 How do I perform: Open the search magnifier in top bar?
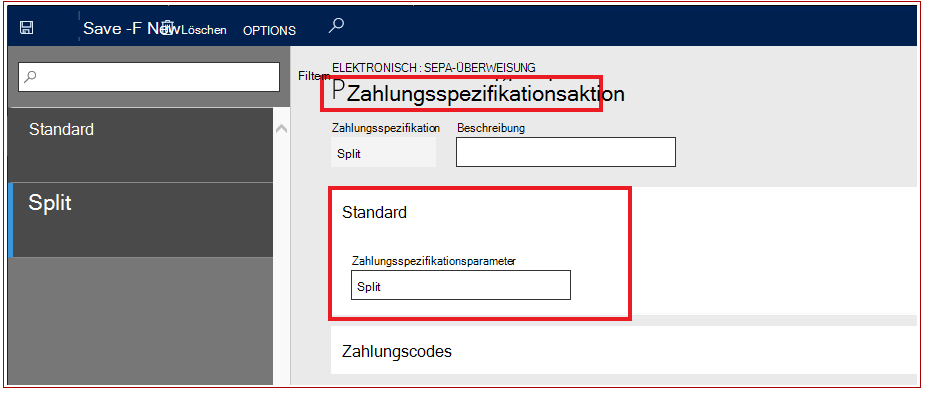pyautogui.click(x=336, y=25)
